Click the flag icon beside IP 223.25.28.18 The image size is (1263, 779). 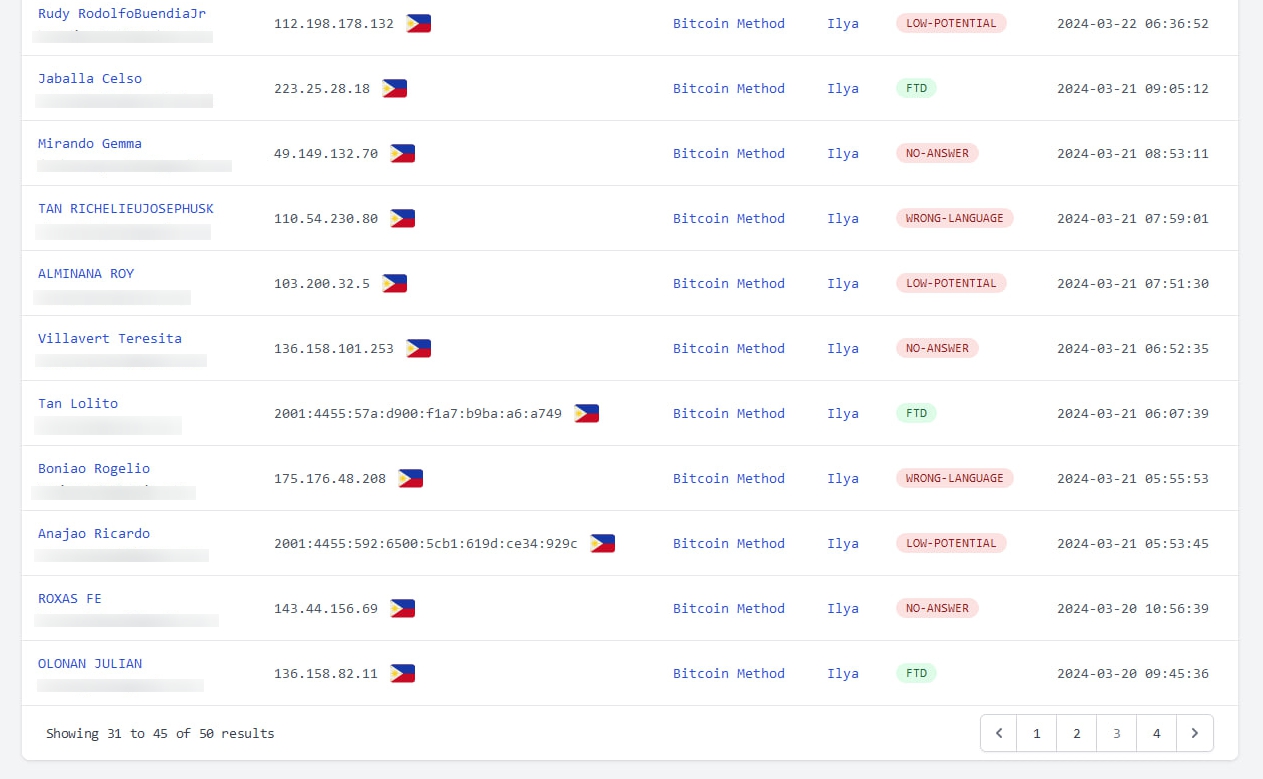(394, 88)
